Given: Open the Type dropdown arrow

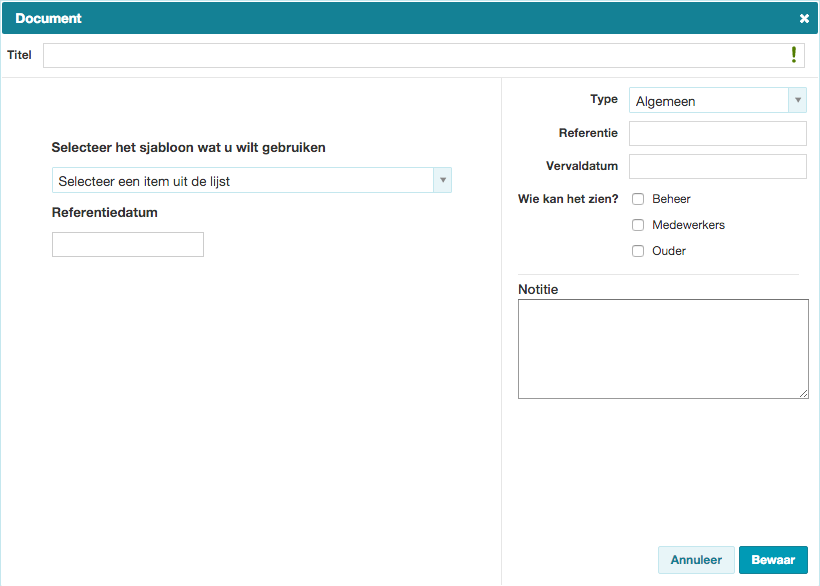Looking at the screenshot, I should [x=798, y=100].
